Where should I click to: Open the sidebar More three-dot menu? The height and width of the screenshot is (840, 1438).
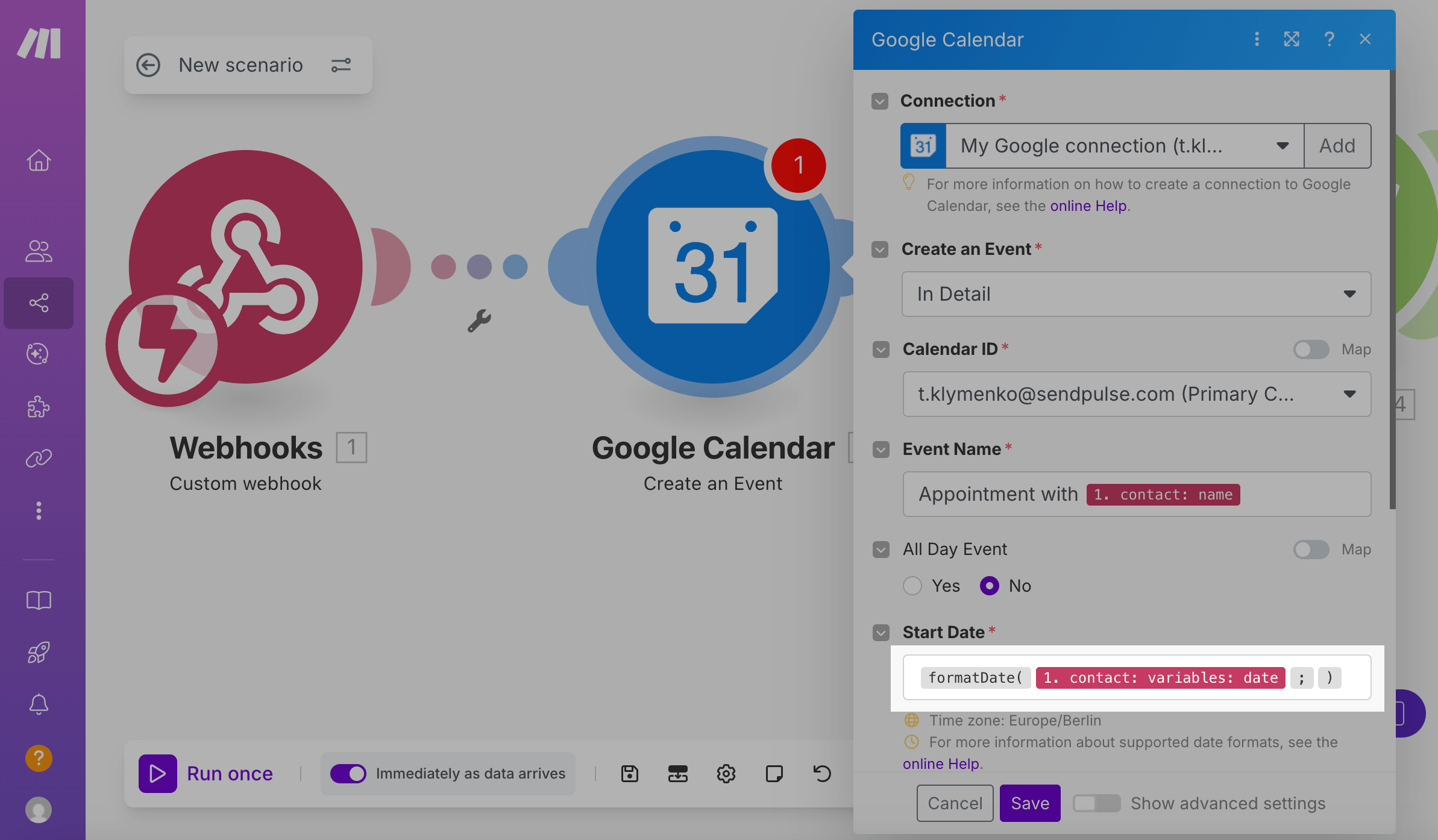click(x=39, y=510)
